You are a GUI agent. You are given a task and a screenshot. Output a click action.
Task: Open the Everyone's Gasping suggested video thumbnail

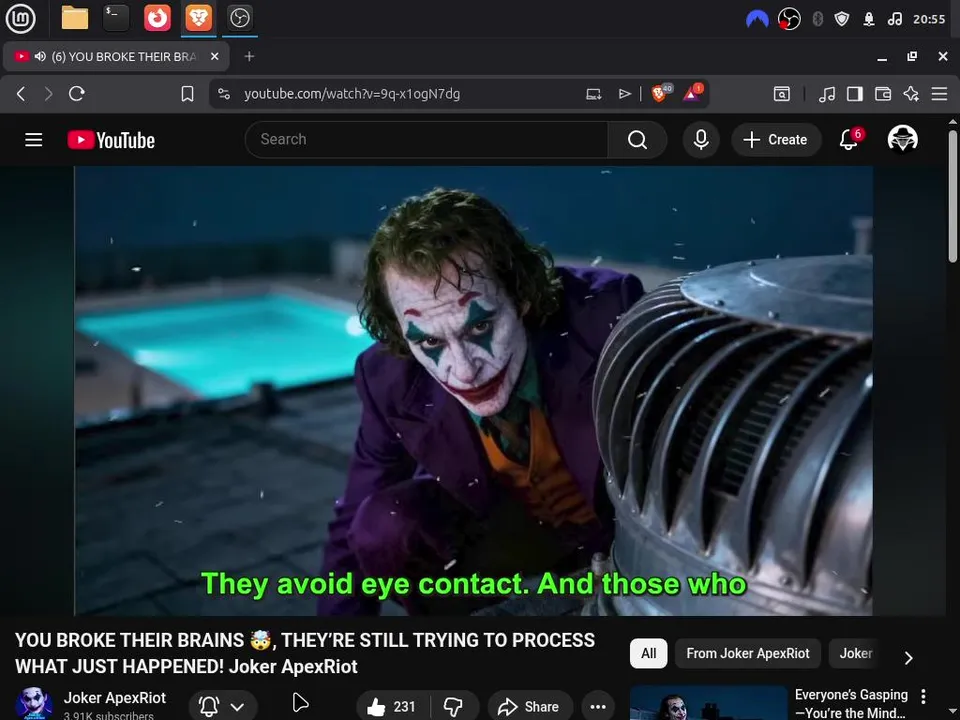708,703
